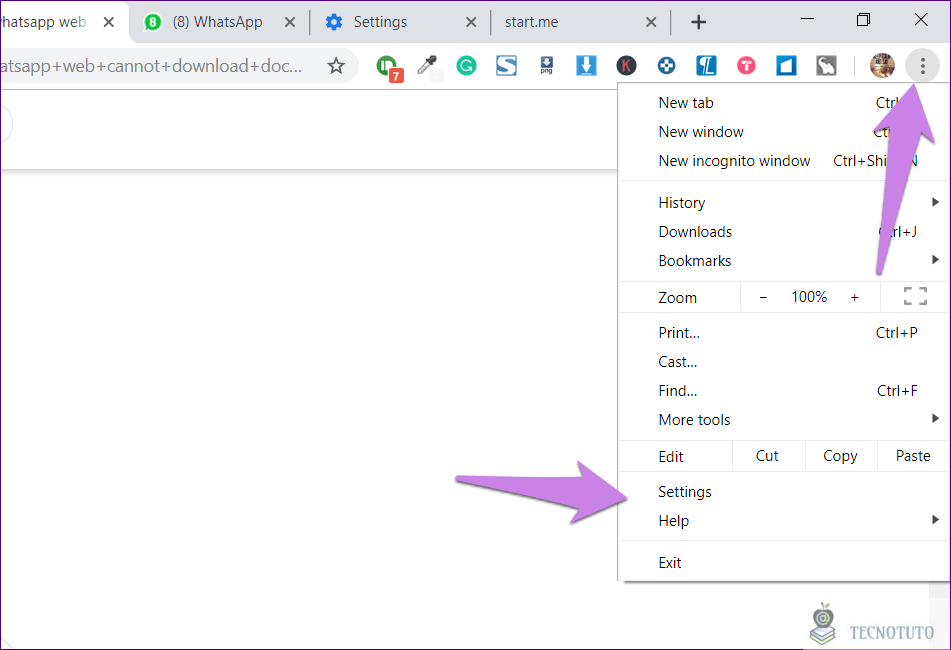
Task: Close the (8) WhatsApp tab
Action: [x=290, y=22]
